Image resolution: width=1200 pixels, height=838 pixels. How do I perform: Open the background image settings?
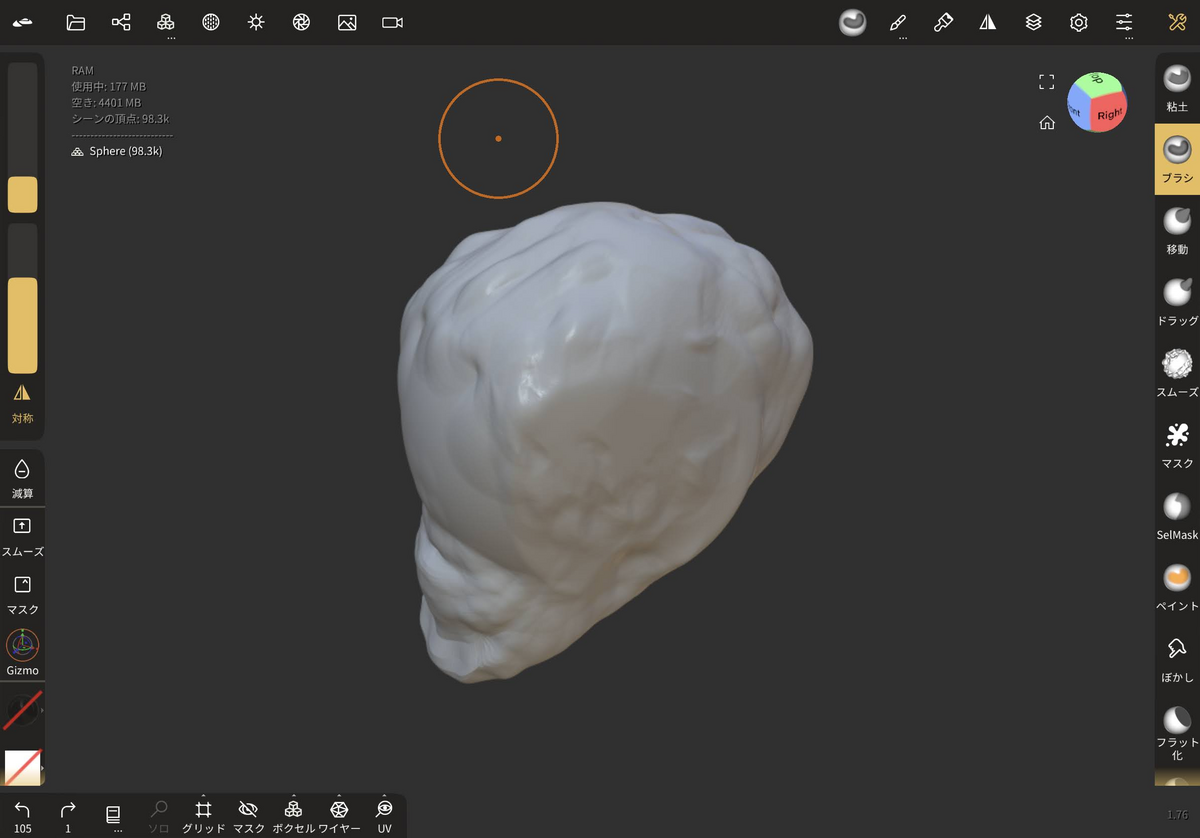click(x=347, y=22)
